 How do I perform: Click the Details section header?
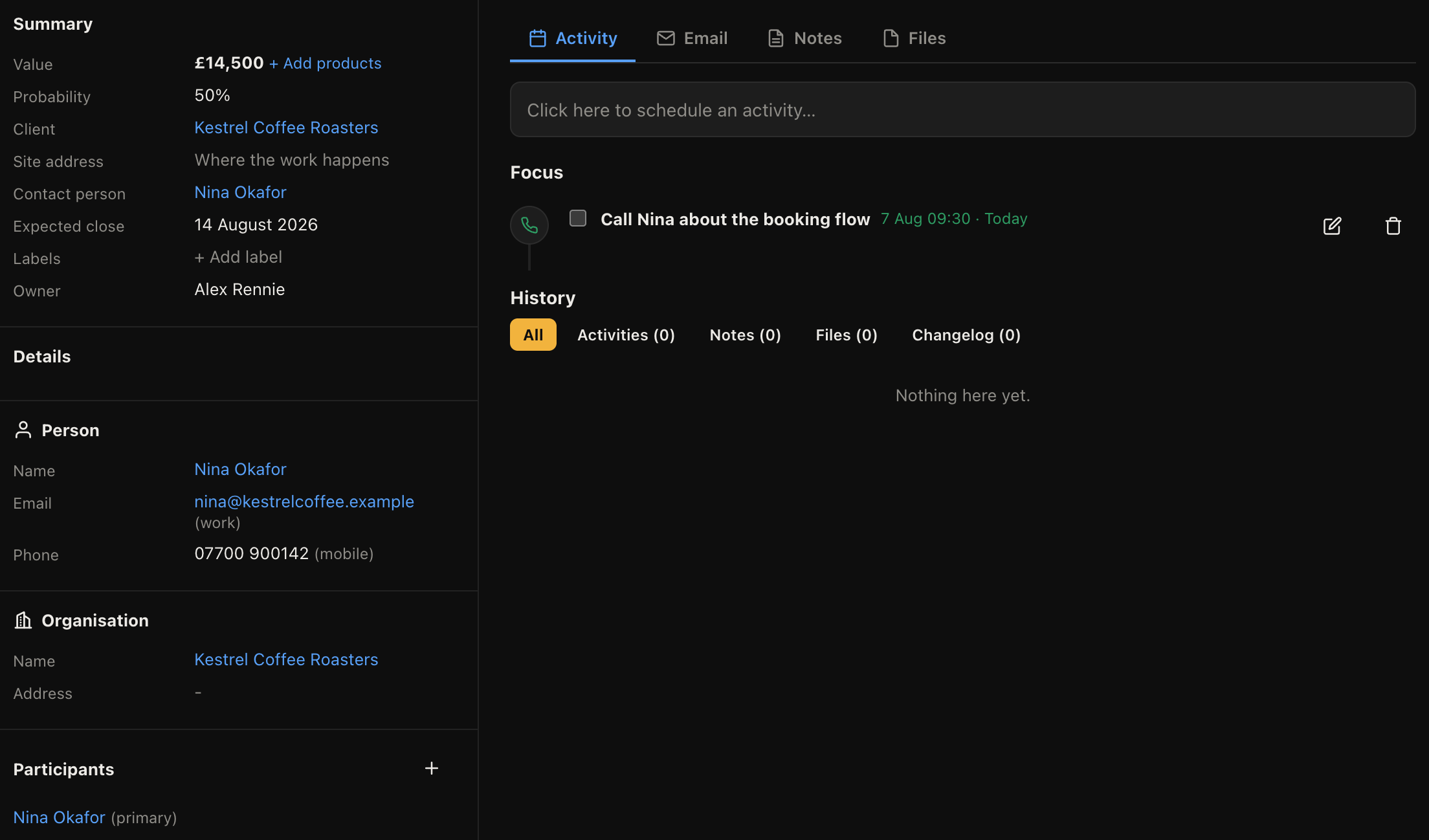(42, 357)
